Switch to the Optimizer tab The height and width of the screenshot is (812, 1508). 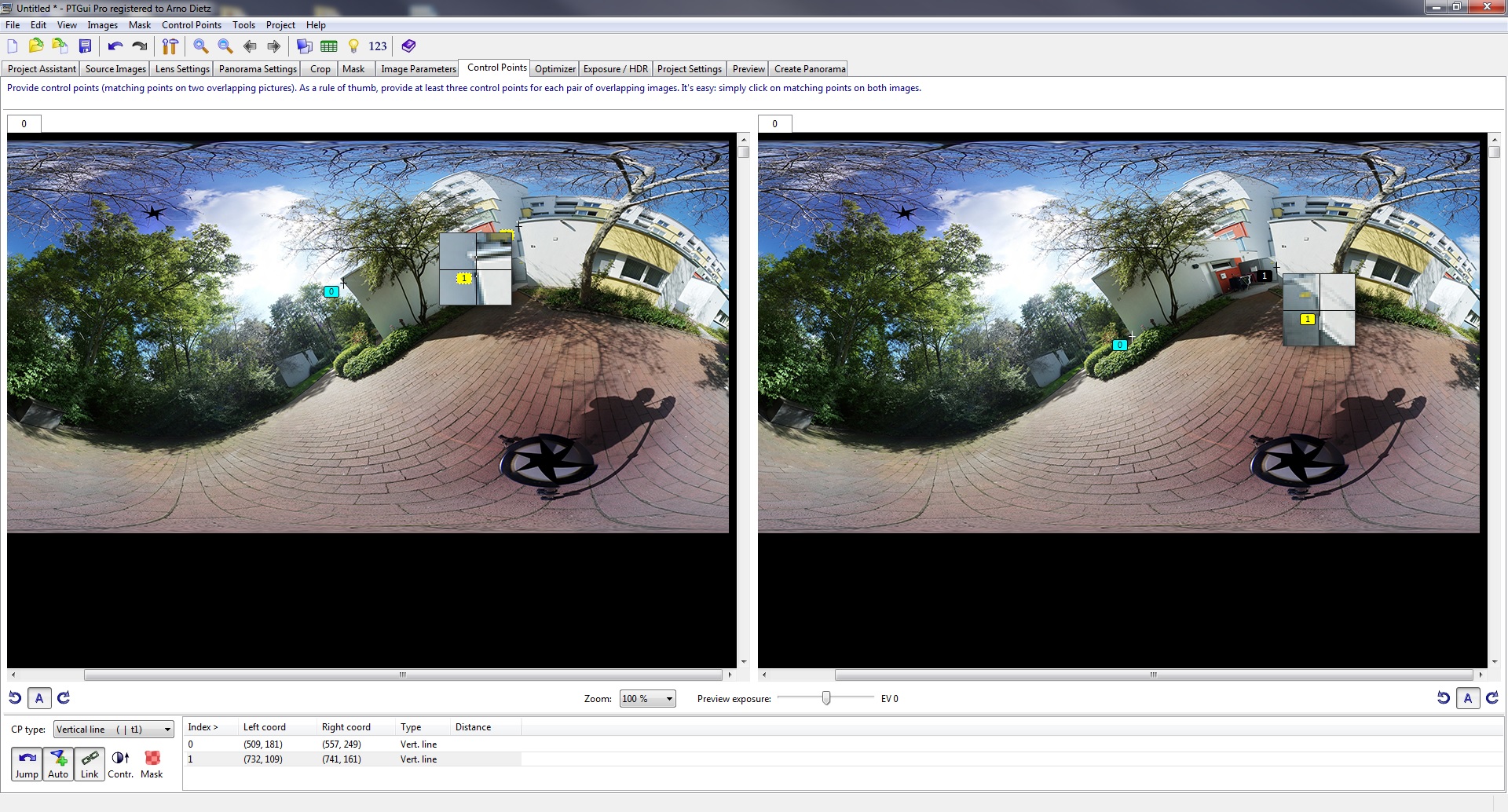click(555, 69)
